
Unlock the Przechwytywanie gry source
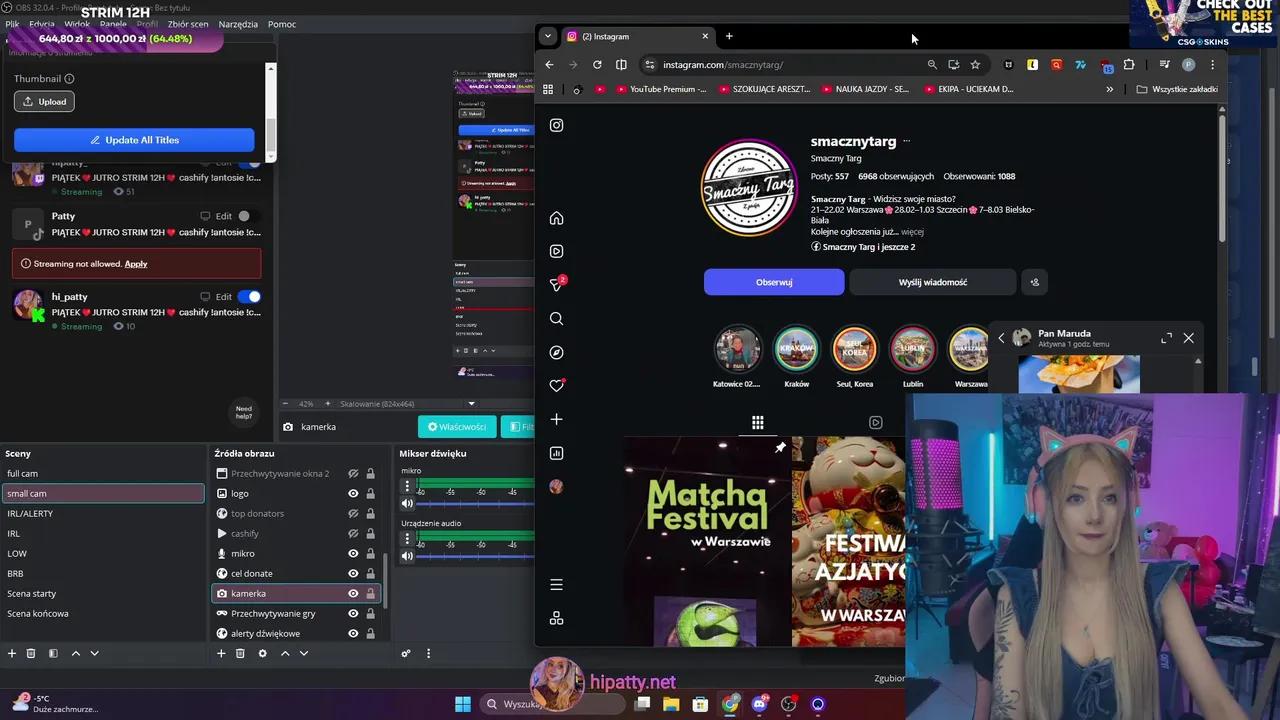pyautogui.click(x=370, y=613)
